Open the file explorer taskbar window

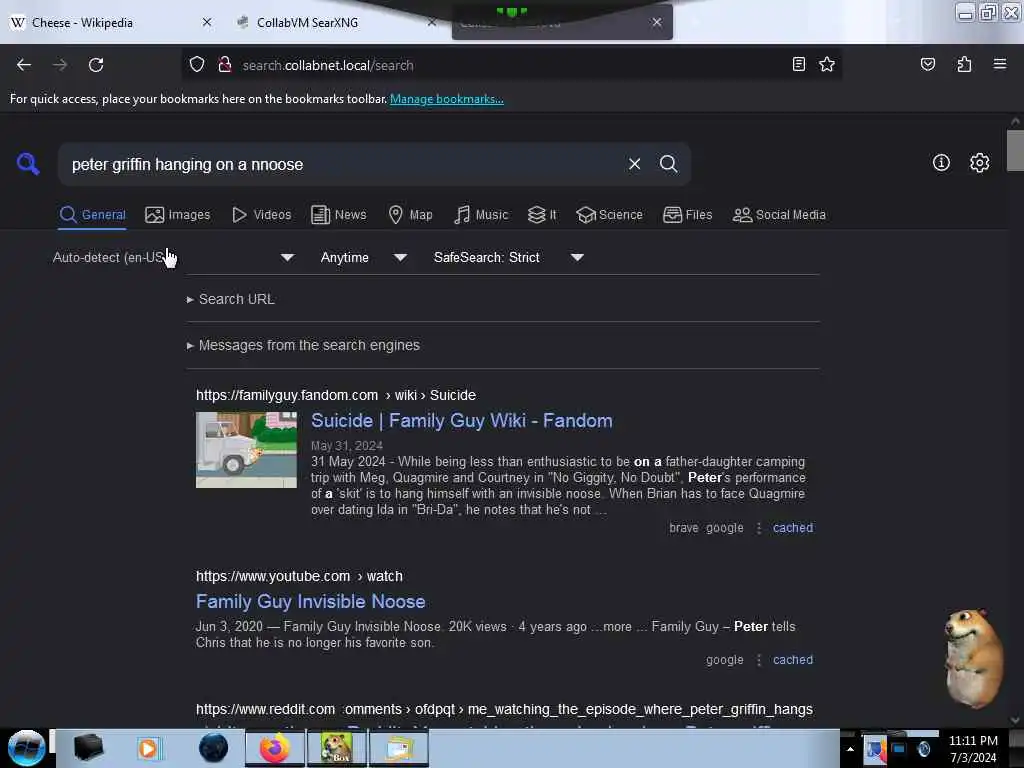(399, 748)
